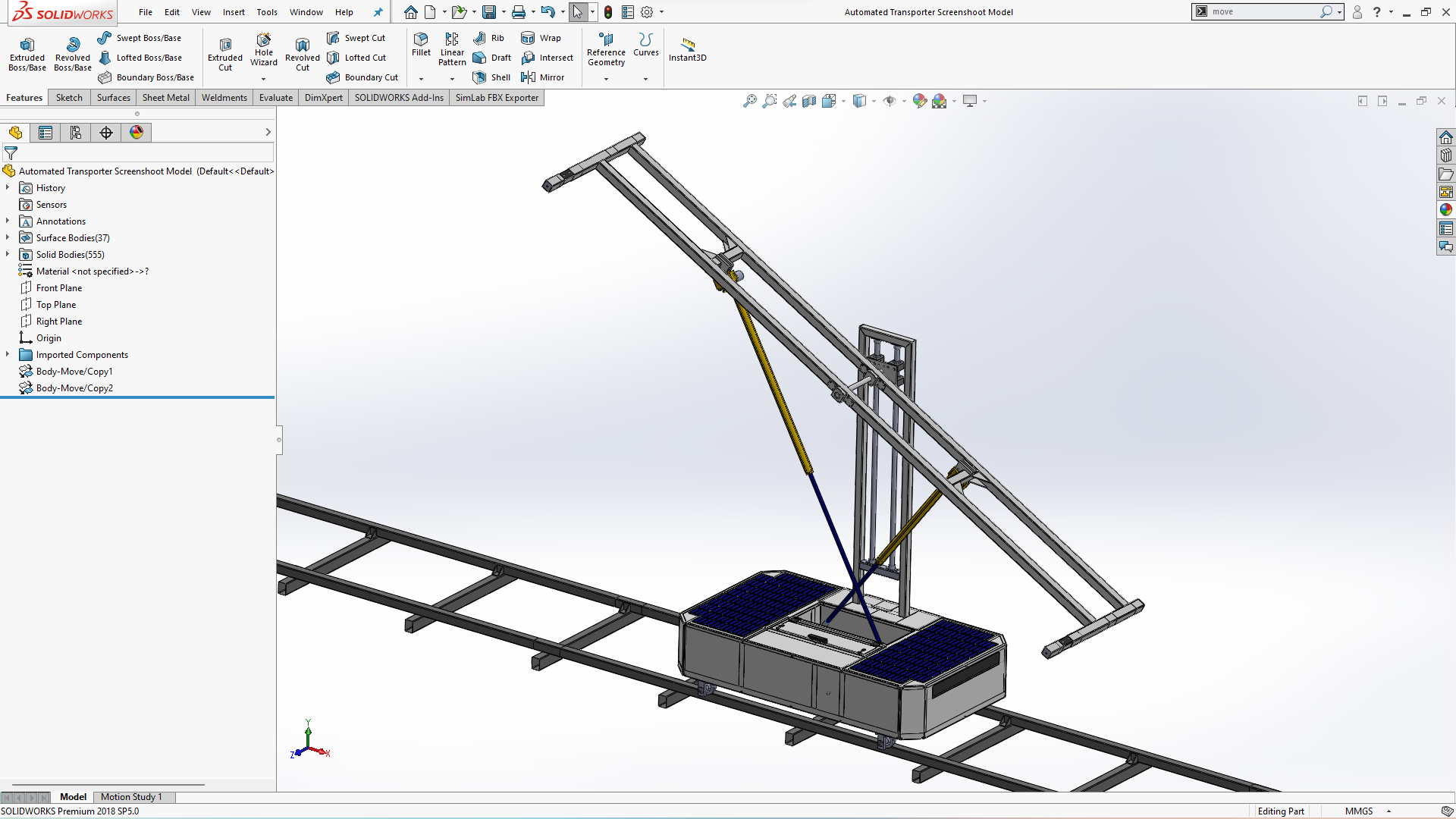Toggle the Instant3D mode
1456x819 pixels.
click(x=687, y=49)
